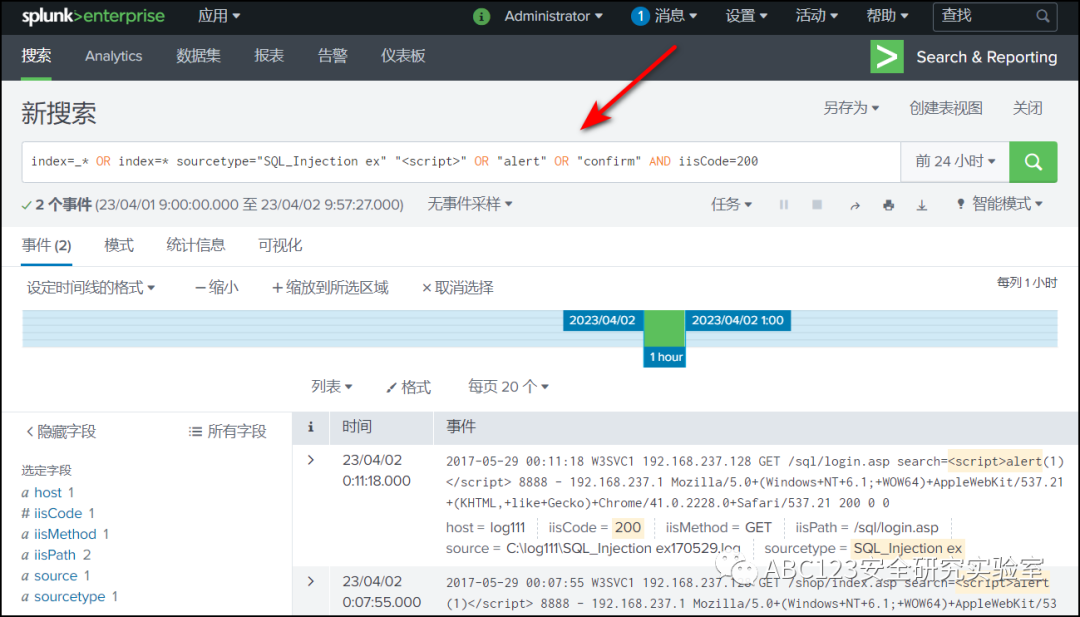Open the Administrator menu
This screenshot has width=1080, height=617.
553,16
